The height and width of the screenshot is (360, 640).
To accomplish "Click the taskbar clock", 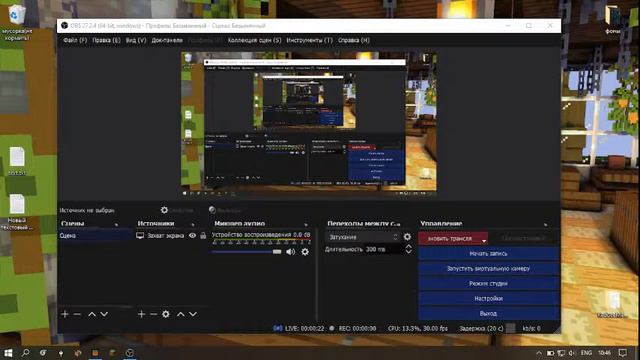I will click(x=604, y=353).
